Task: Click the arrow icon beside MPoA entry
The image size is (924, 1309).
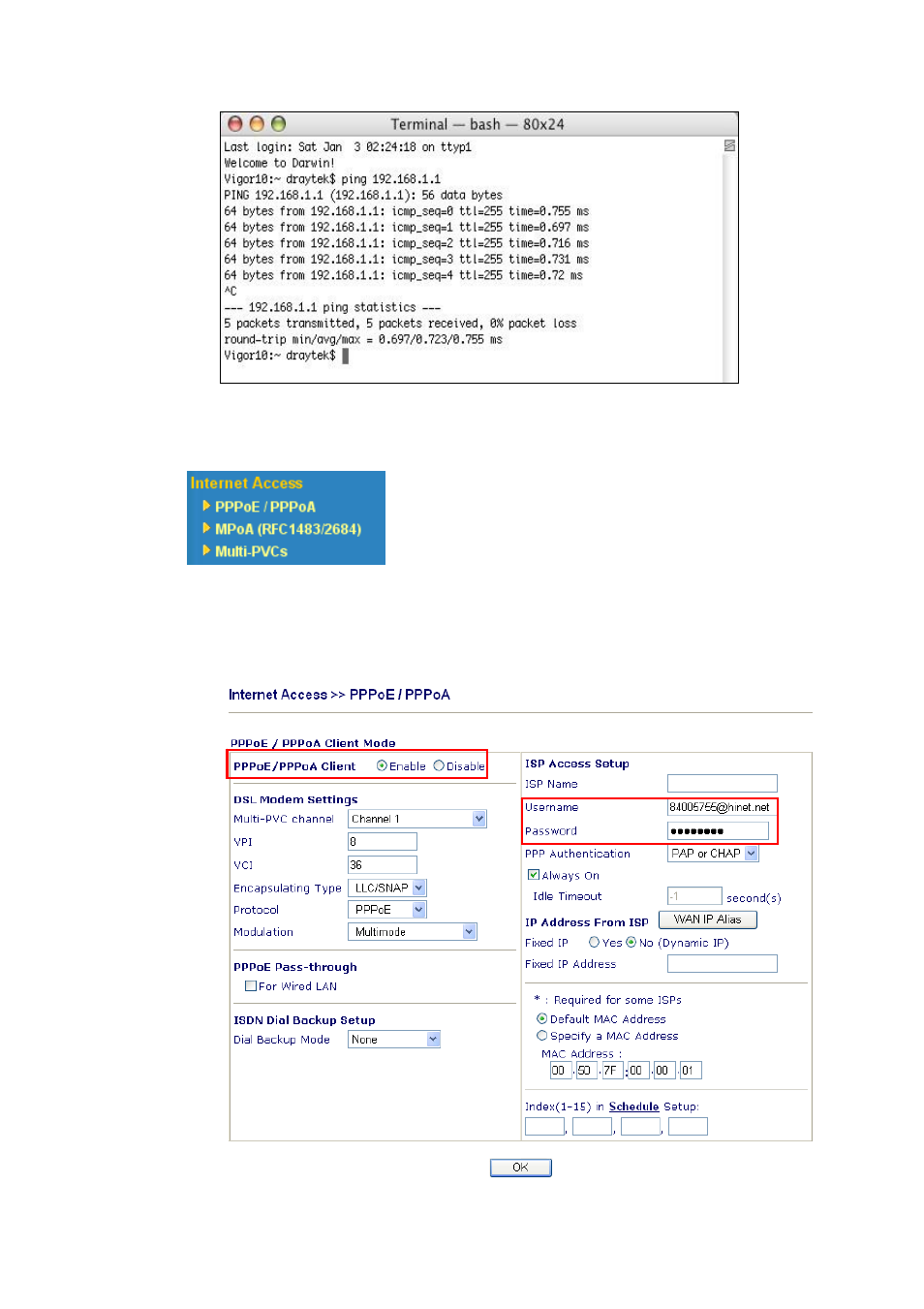Action: (206, 528)
